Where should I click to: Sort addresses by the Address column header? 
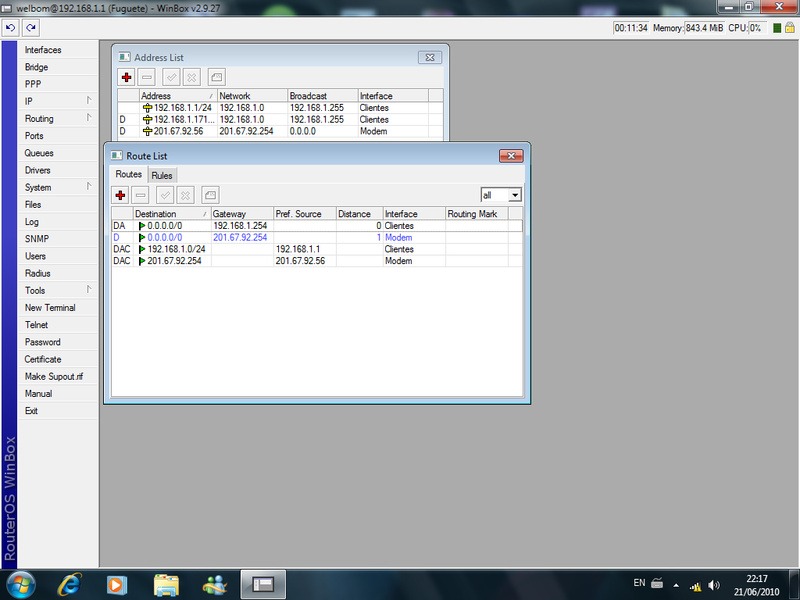[x=178, y=96]
